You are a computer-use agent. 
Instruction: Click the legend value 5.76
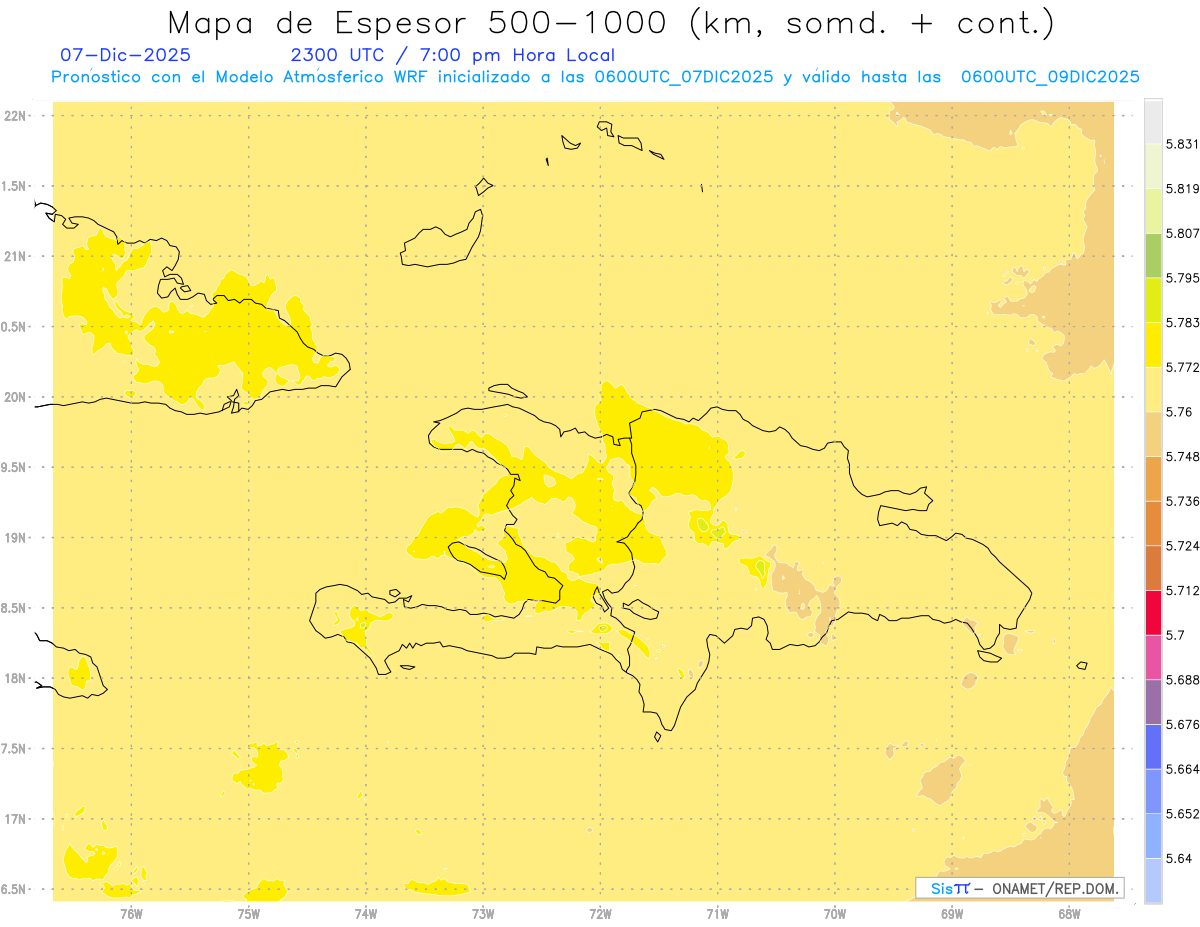(x=1179, y=412)
